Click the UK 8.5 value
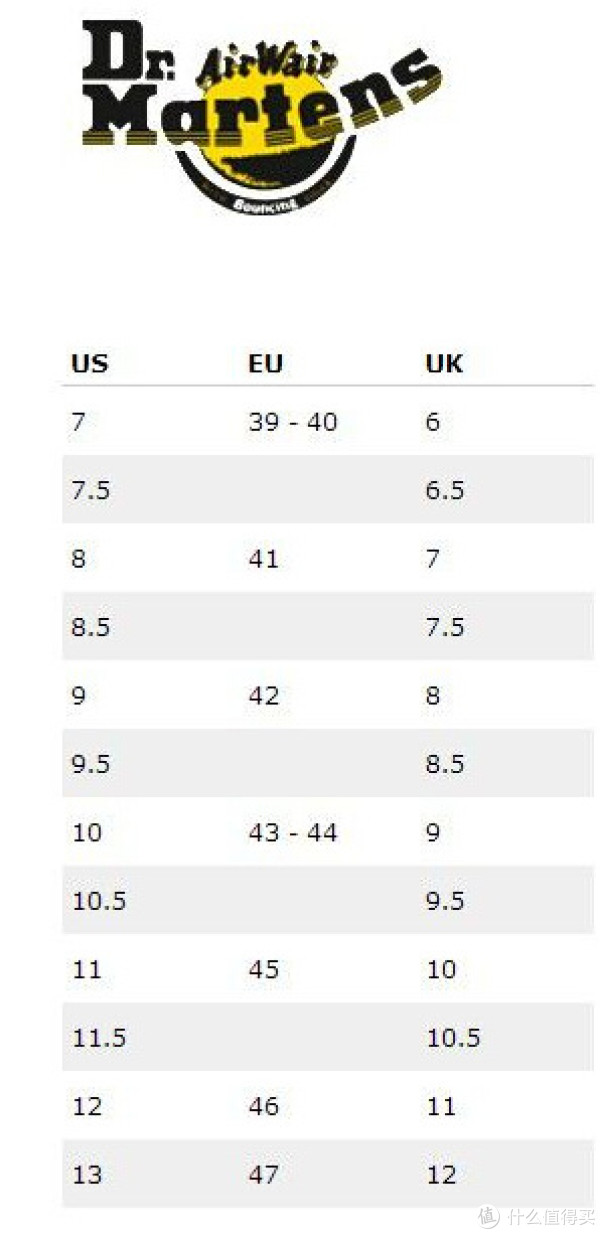 coord(445,764)
